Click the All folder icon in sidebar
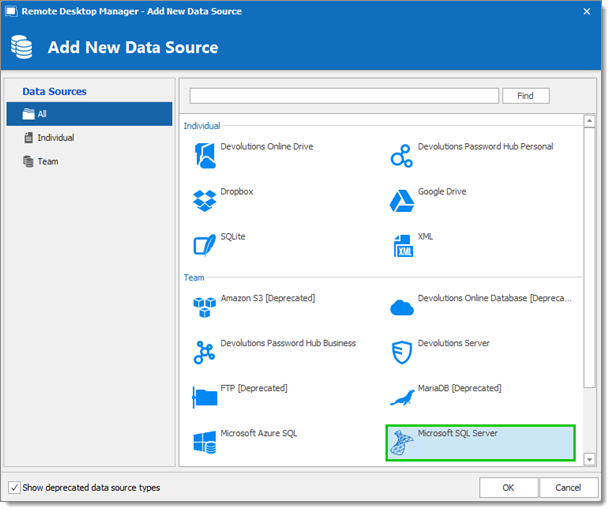Viewport: 612px width, 512px height. pos(28,114)
